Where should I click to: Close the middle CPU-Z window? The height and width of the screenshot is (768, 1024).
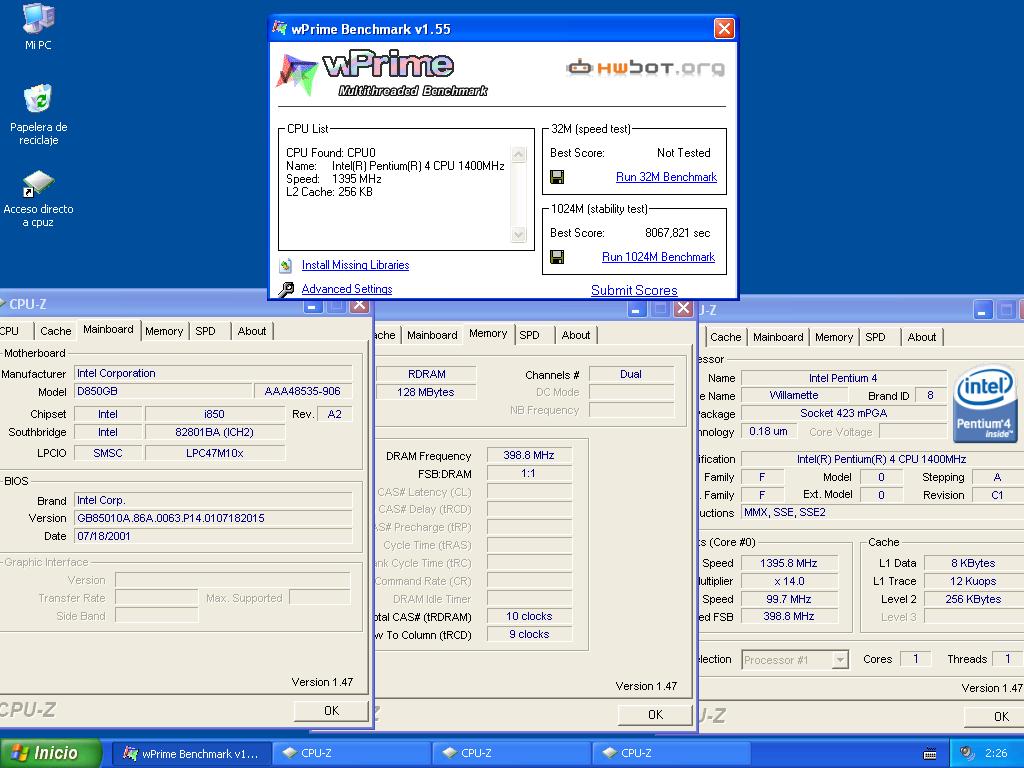click(683, 308)
